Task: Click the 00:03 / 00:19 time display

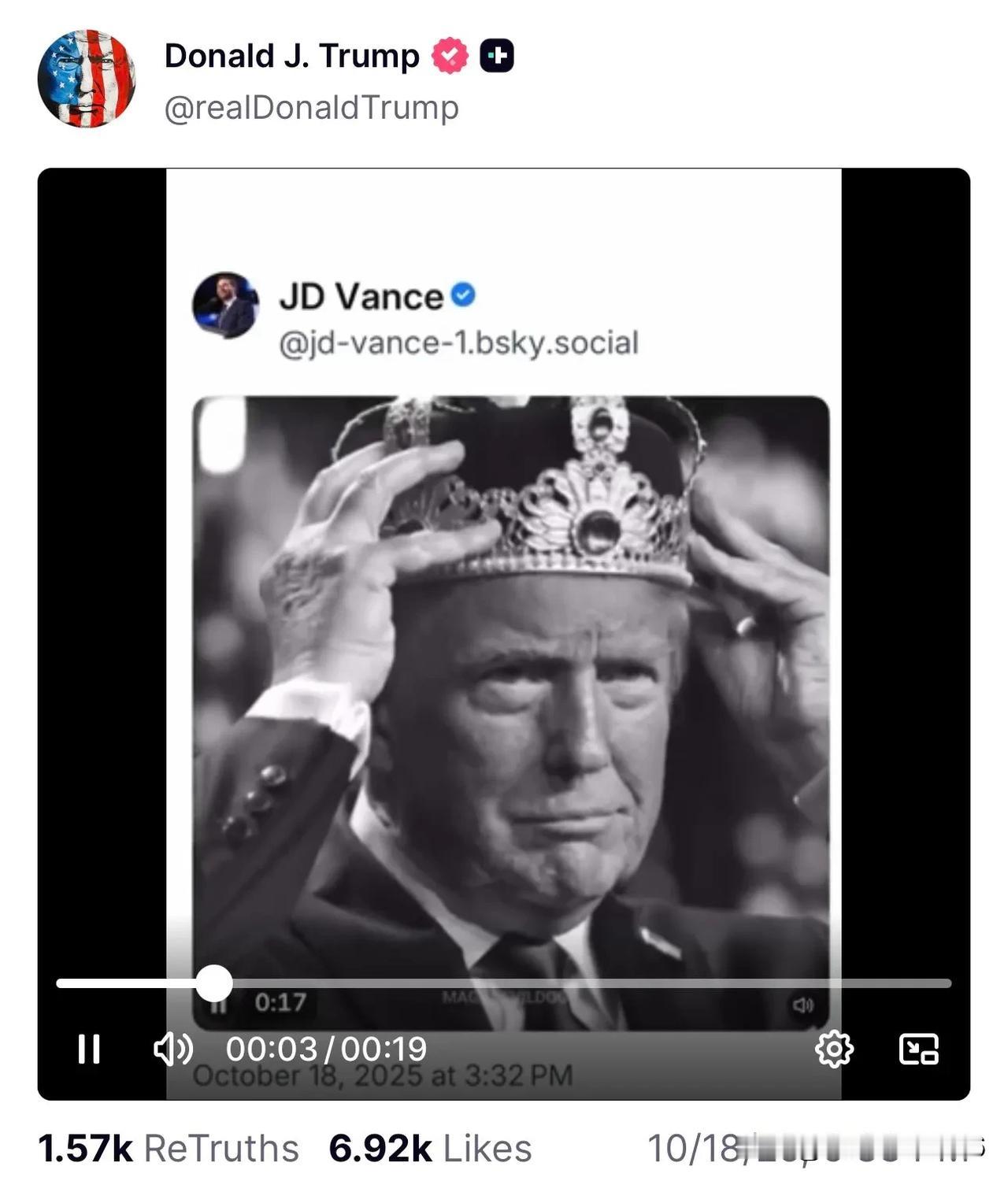Action: [x=326, y=1049]
